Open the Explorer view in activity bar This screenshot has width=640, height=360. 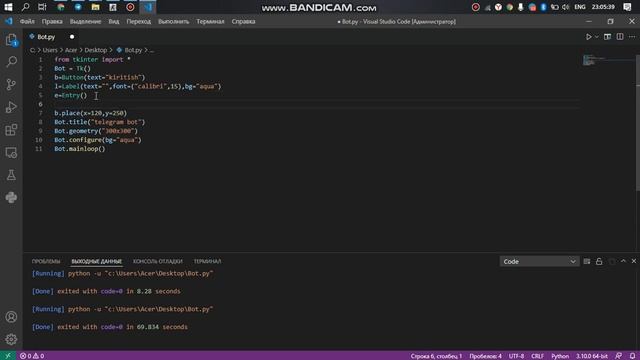point(11,40)
